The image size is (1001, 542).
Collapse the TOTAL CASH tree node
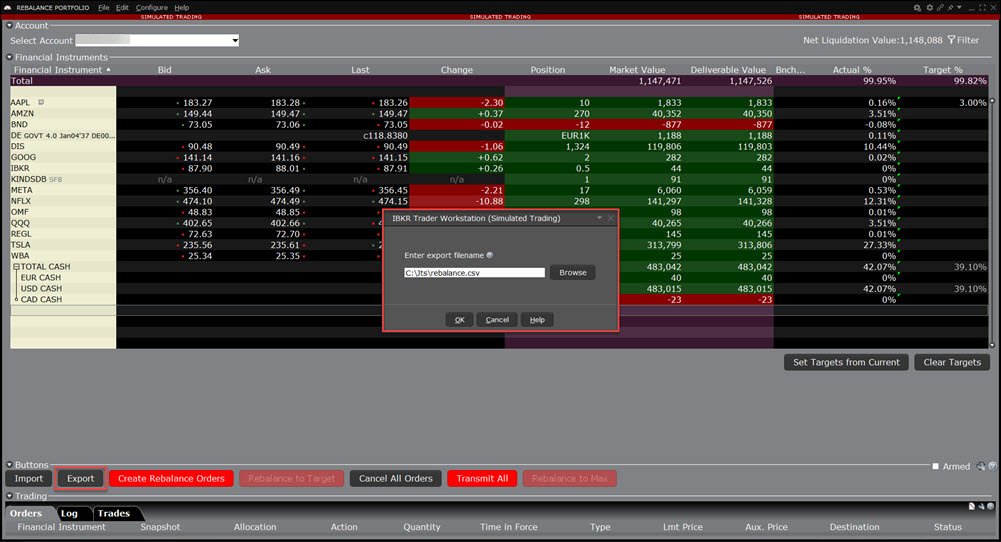pos(17,267)
